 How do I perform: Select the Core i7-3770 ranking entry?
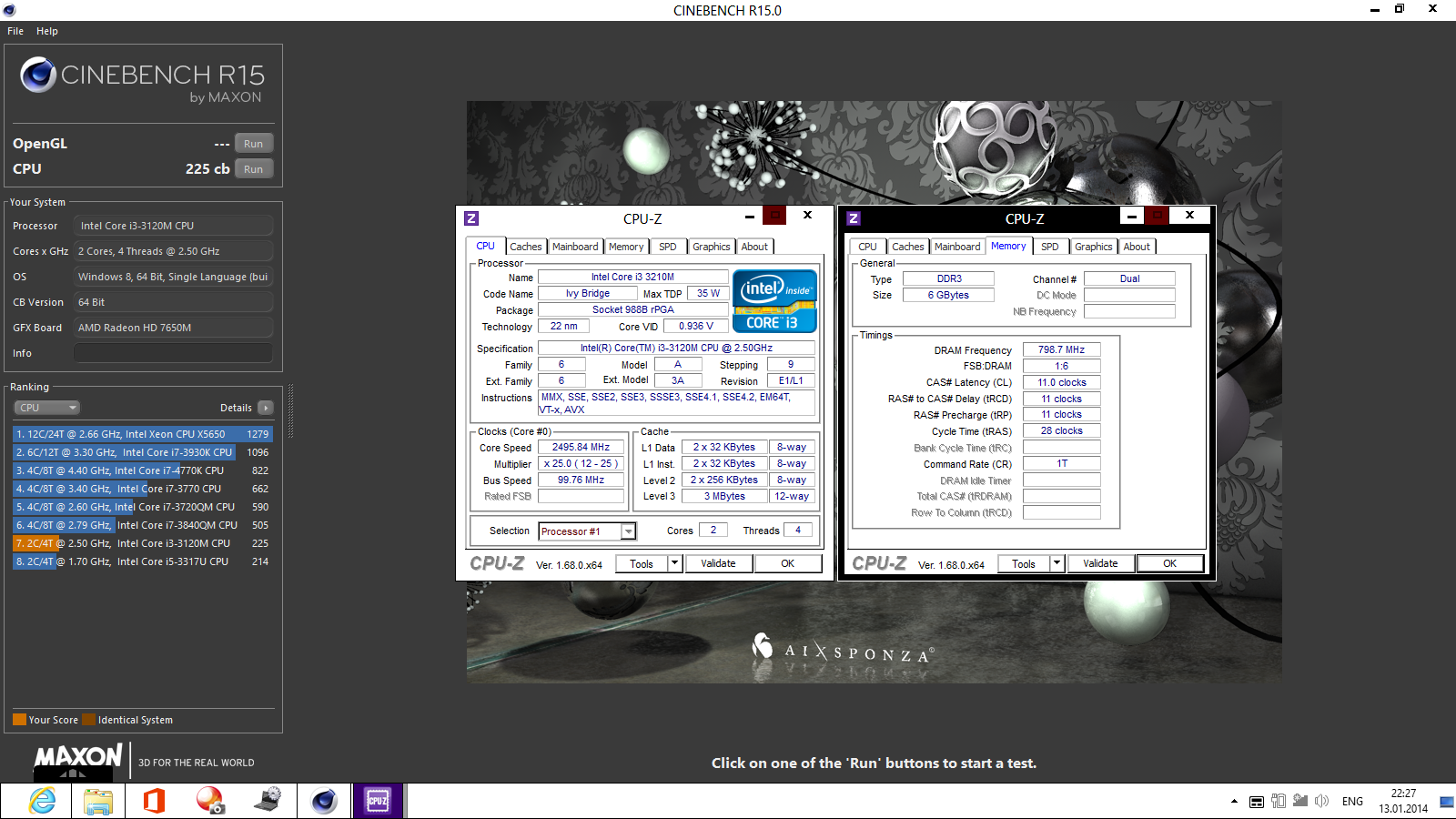[143, 489]
